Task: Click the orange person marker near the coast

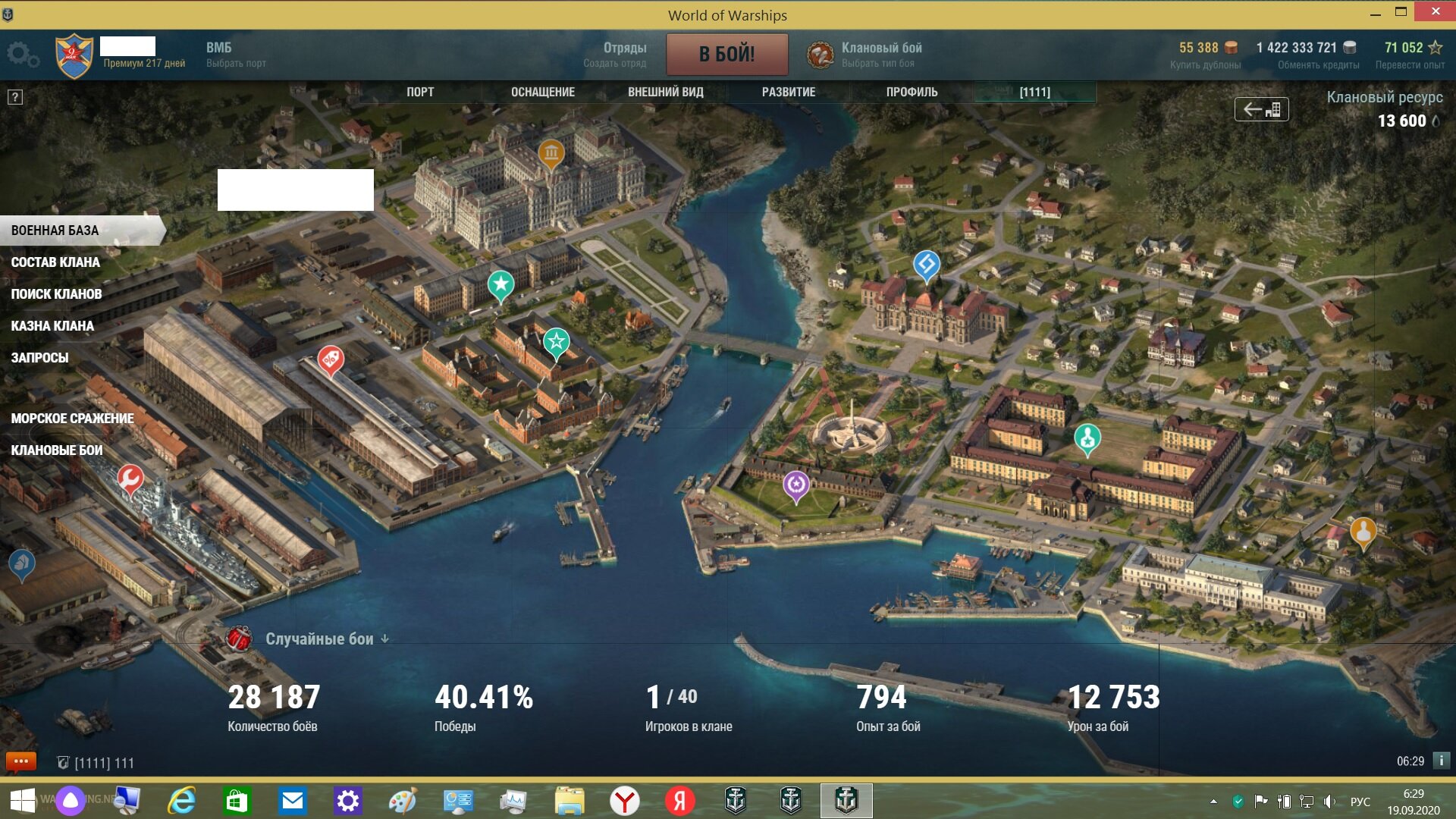Action: (x=1363, y=534)
